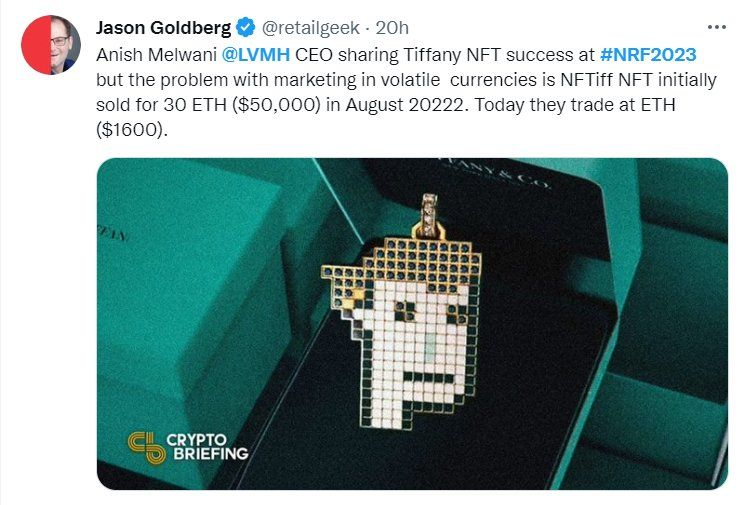Screen dimensions: 748x505
Task: Click the CRYPTO BRIEFING wordmark text
Action: (x=208, y=447)
